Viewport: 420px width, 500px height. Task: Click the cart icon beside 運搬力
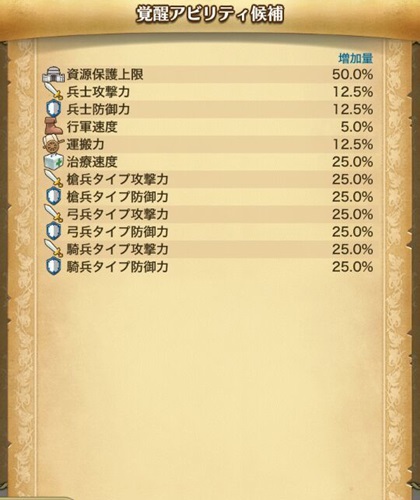53,144
